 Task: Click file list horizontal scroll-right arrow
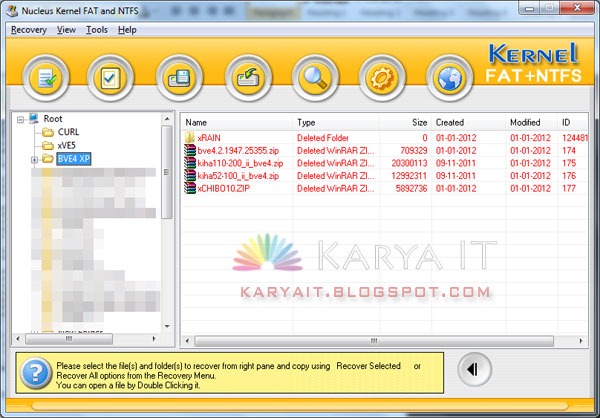[581, 341]
